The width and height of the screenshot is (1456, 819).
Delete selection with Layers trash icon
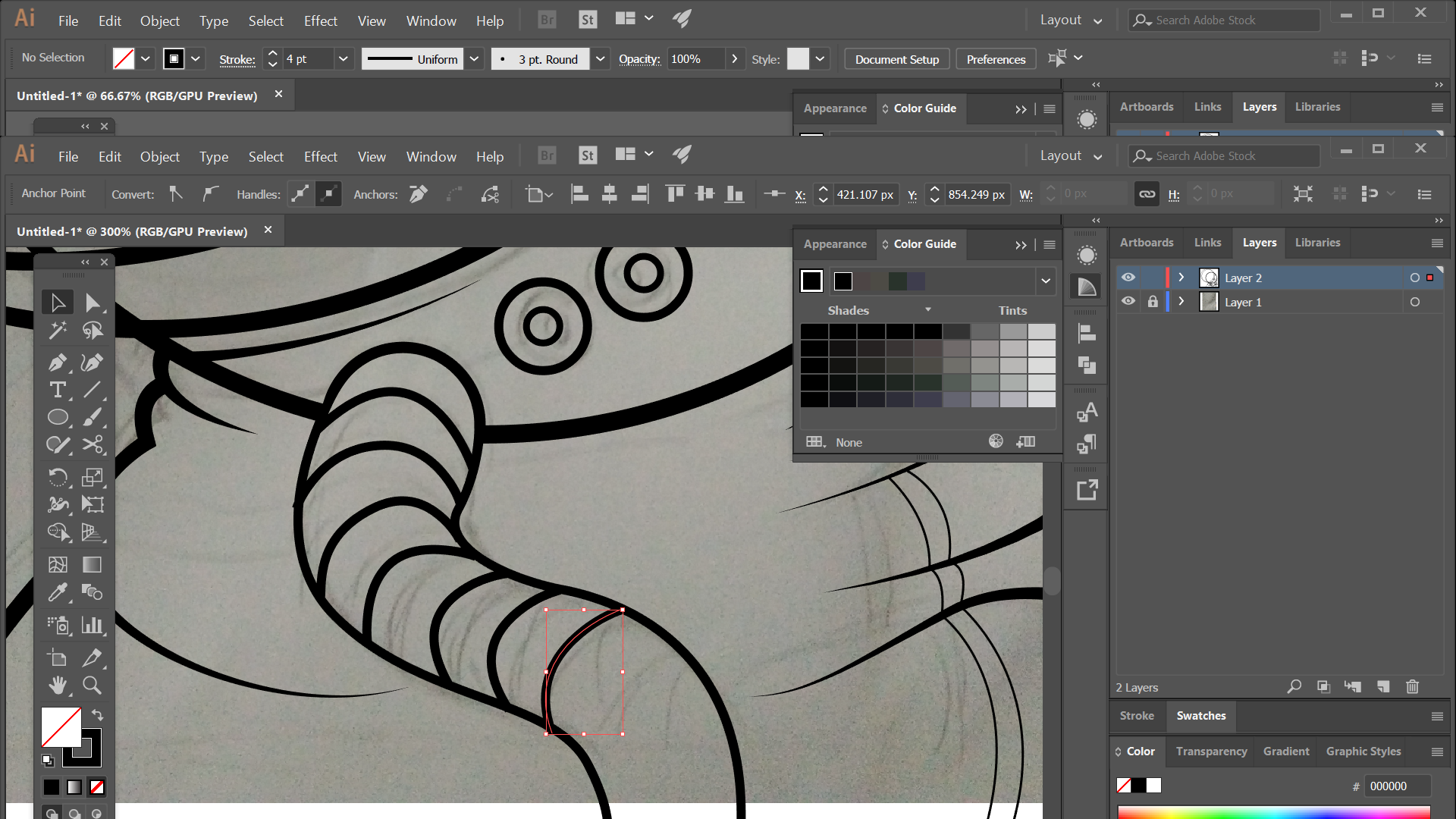click(x=1412, y=687)
